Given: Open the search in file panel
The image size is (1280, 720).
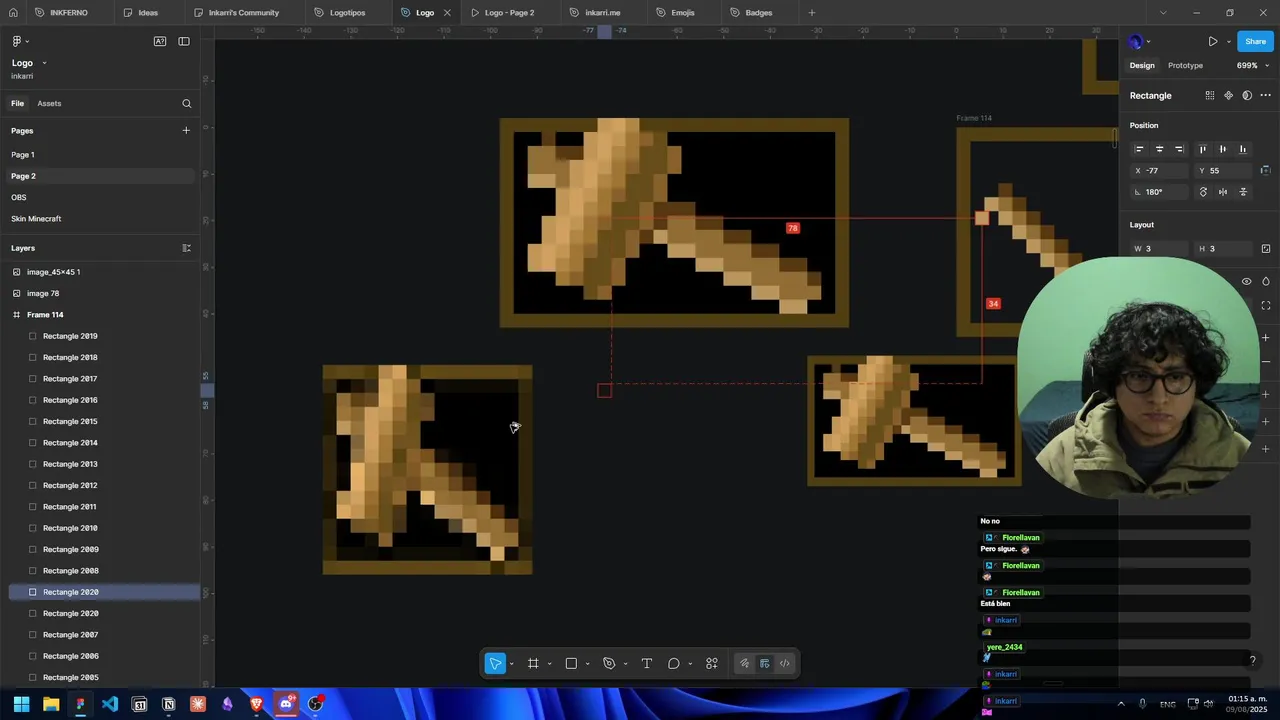Looking at the screenshot, I should [x=186, y=103].
